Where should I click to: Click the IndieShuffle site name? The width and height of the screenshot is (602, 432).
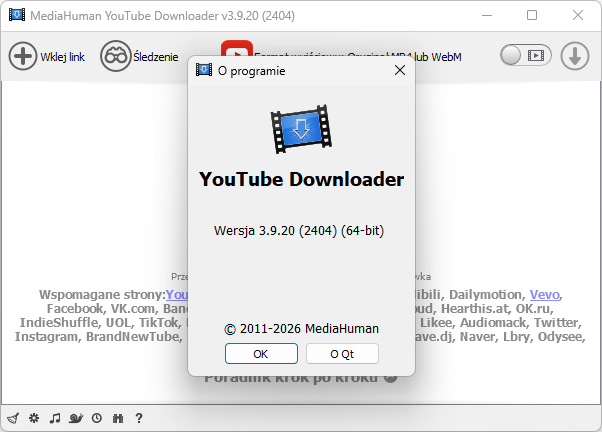pos(60,323)
